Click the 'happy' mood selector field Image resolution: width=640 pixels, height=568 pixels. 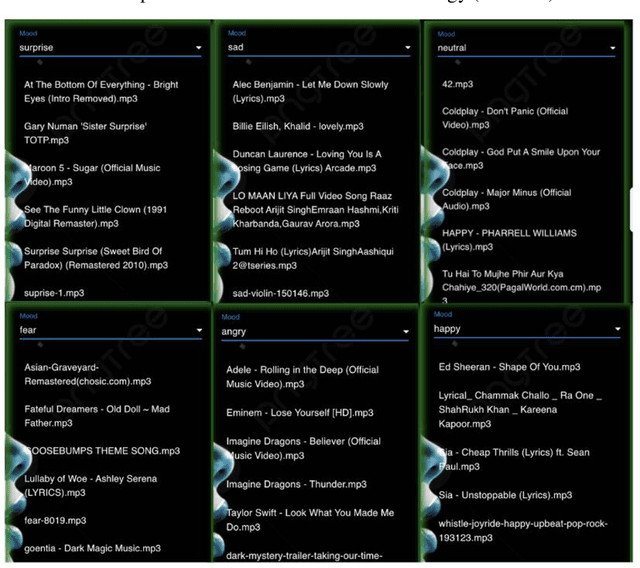[527, 328]
